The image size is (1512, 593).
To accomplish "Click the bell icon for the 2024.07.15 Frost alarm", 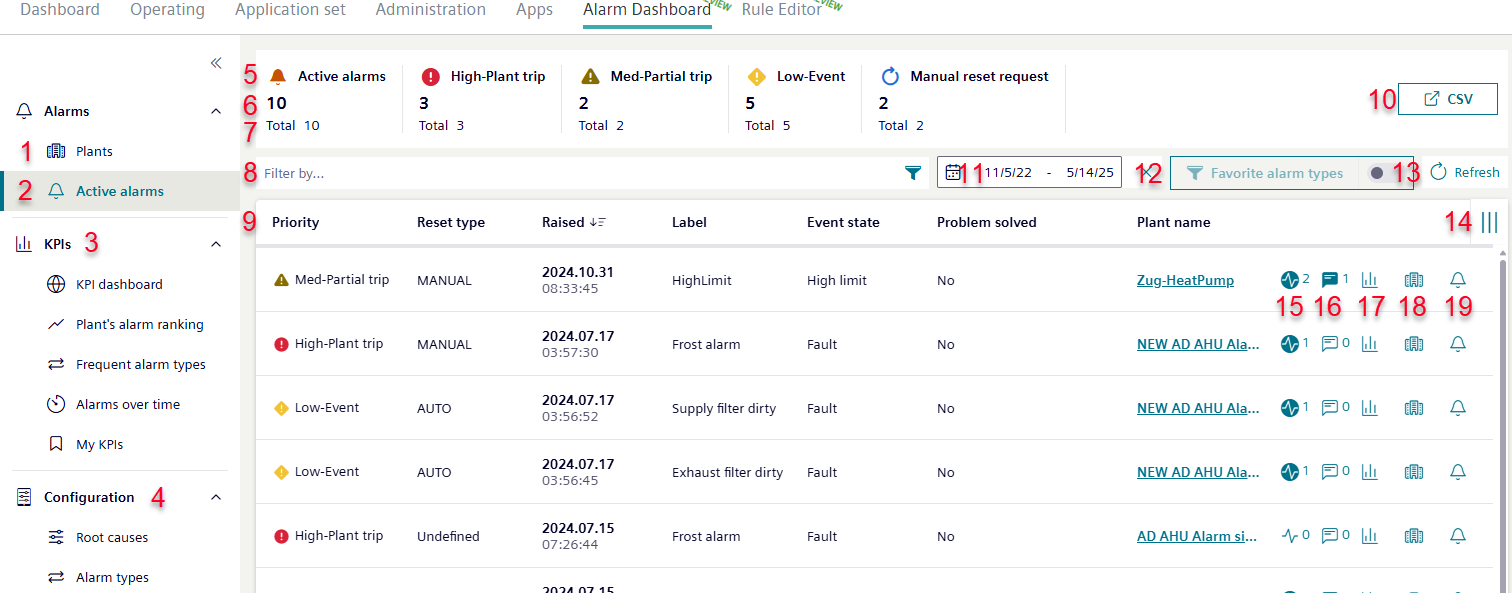I will 1458,536.
